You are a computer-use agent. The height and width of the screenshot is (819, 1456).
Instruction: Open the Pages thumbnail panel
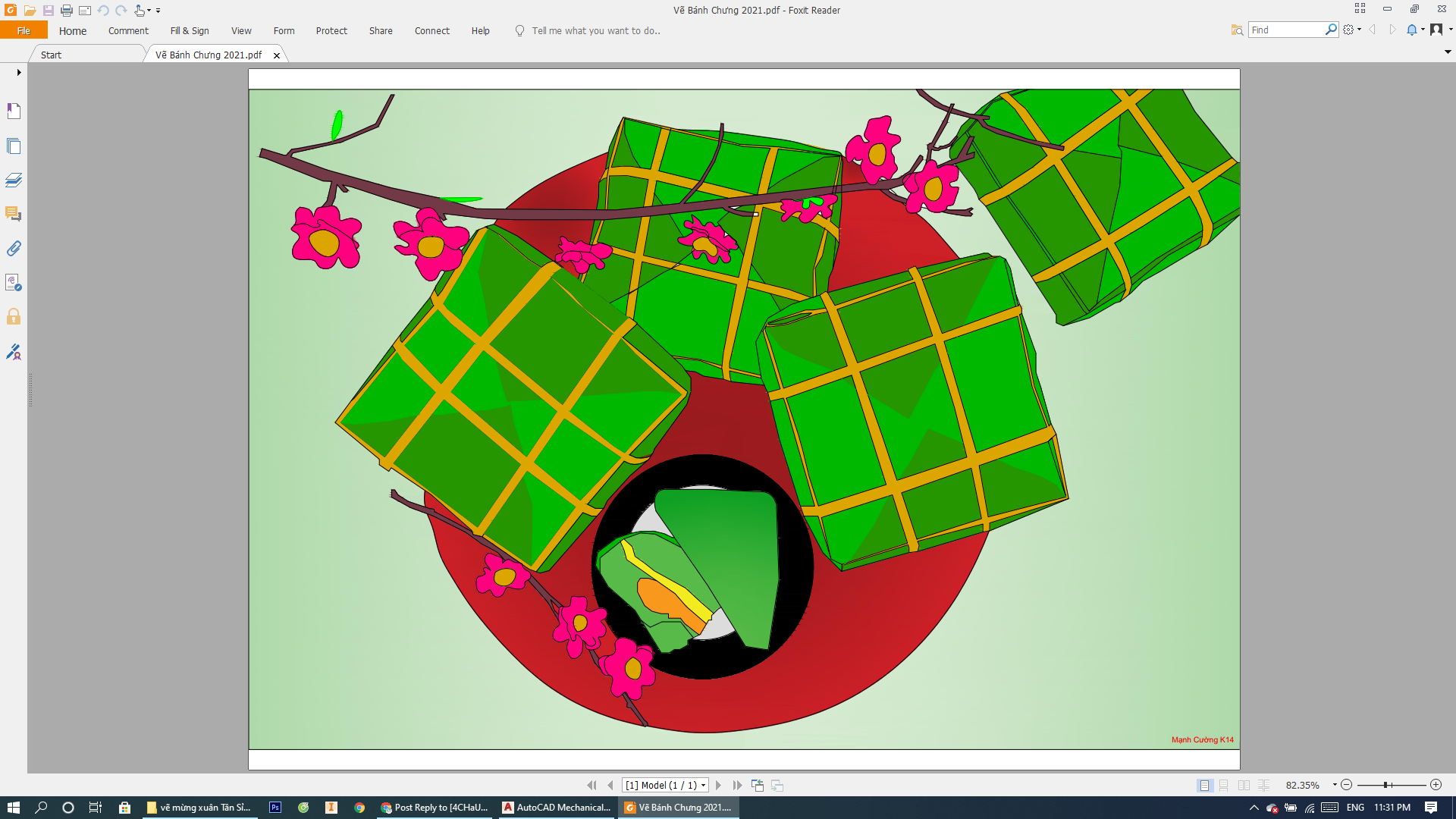click(14, 146)
